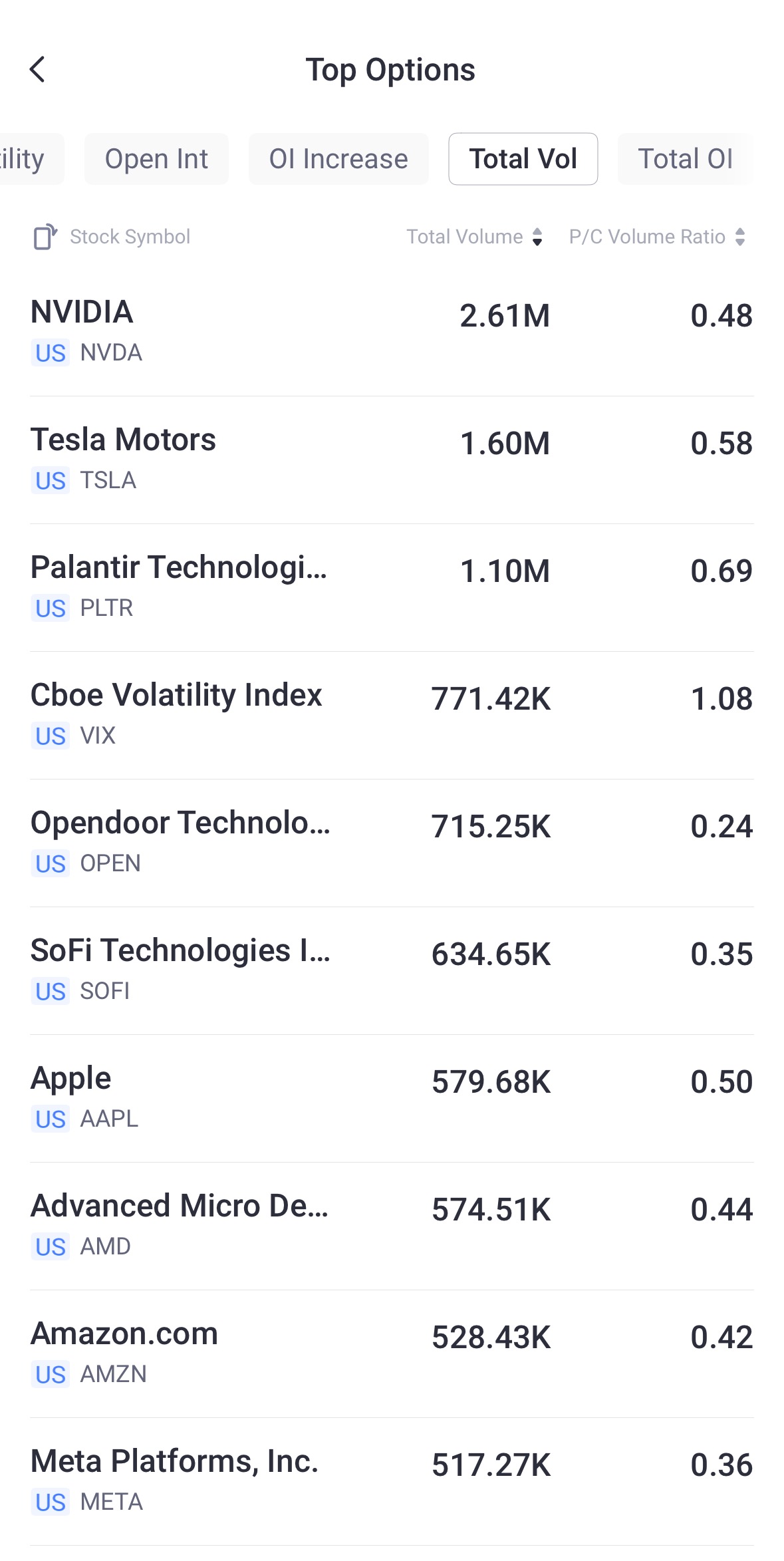Select the Opendoor Technologies row

click(x=392, y=842)
